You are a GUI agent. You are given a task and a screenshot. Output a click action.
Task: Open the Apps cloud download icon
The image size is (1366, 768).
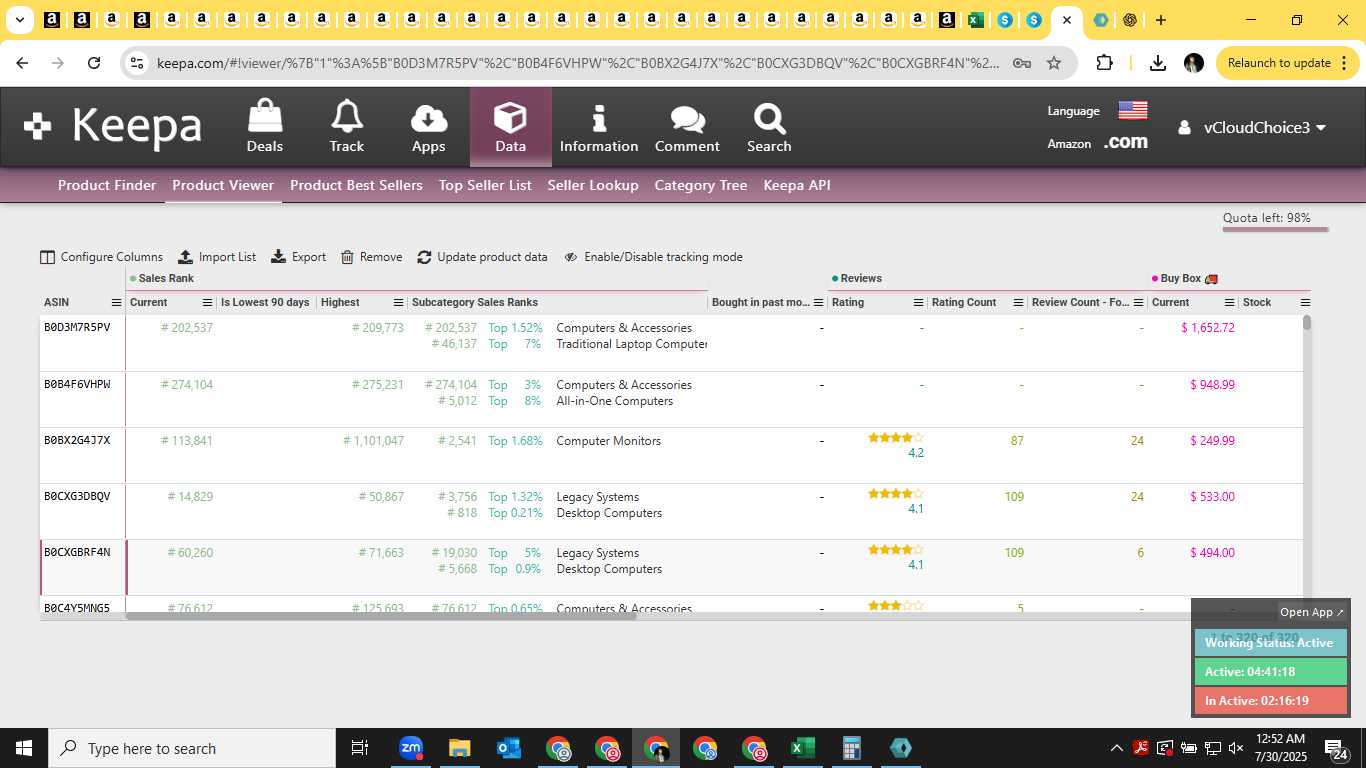point(429,127)
